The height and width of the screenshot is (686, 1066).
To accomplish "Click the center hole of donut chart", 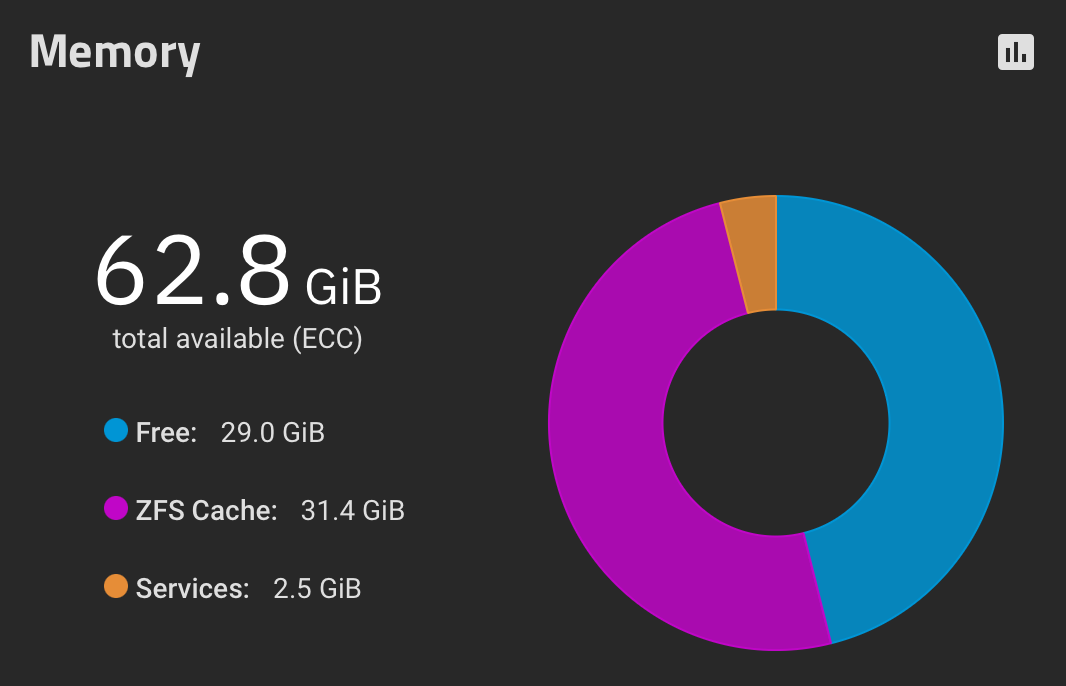I will [776, 423].
